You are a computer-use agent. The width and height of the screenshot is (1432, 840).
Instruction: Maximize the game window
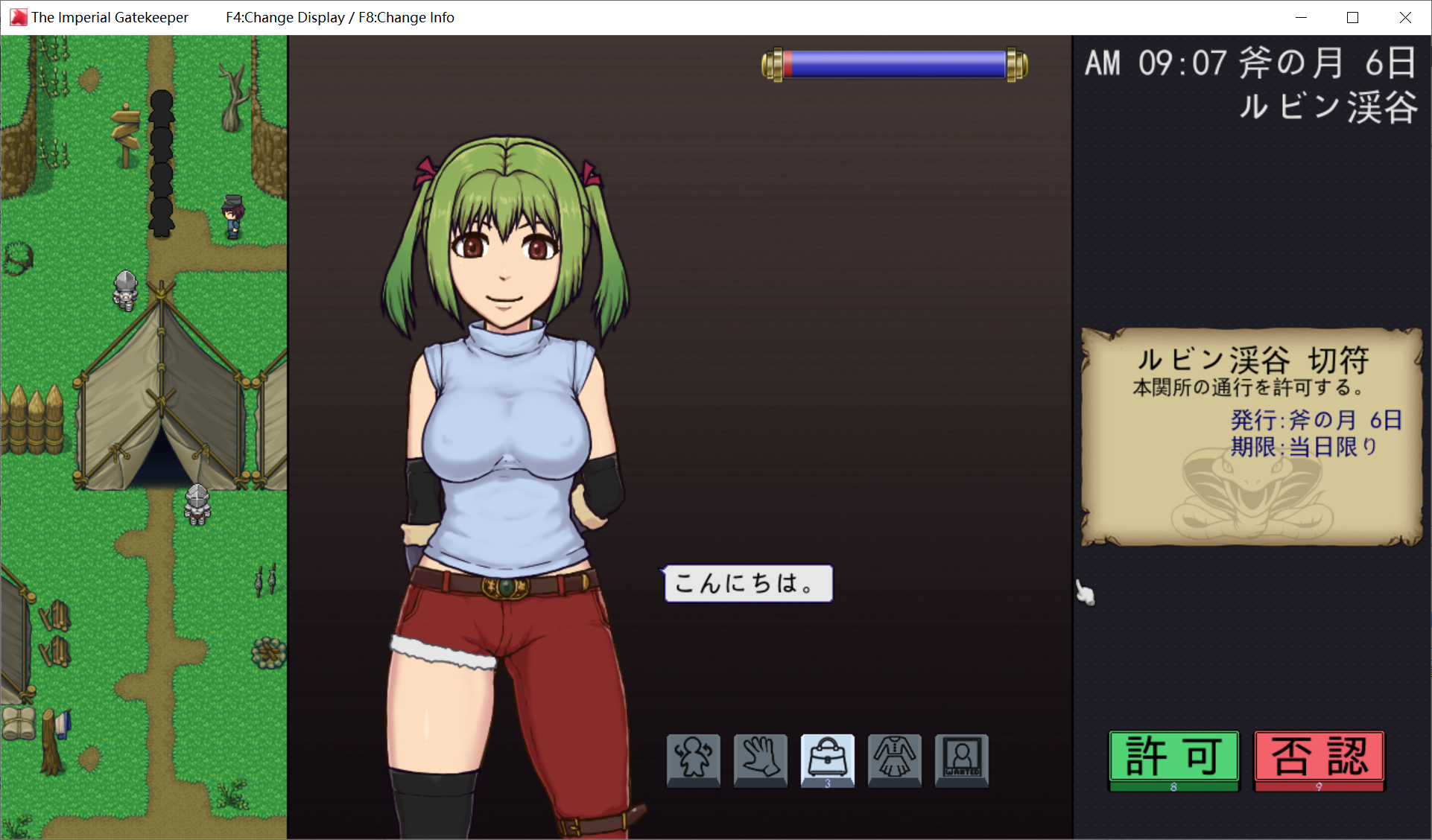pyautogui.click(x=1352, y=17)
